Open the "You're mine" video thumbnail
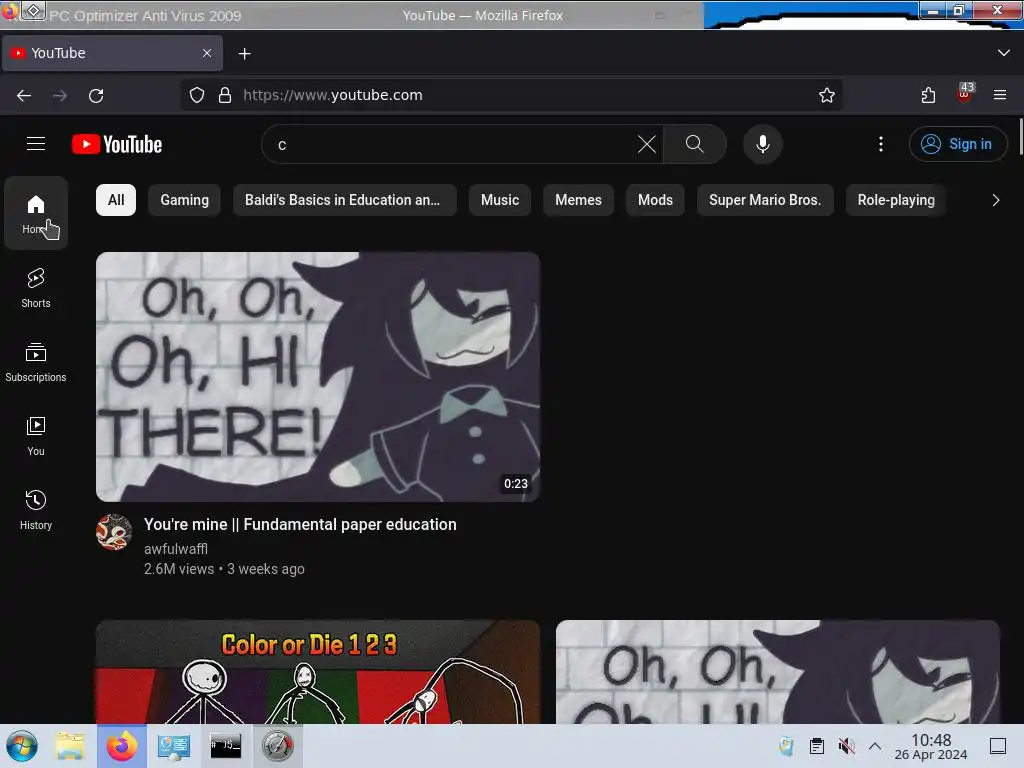 tap(318, 377)
